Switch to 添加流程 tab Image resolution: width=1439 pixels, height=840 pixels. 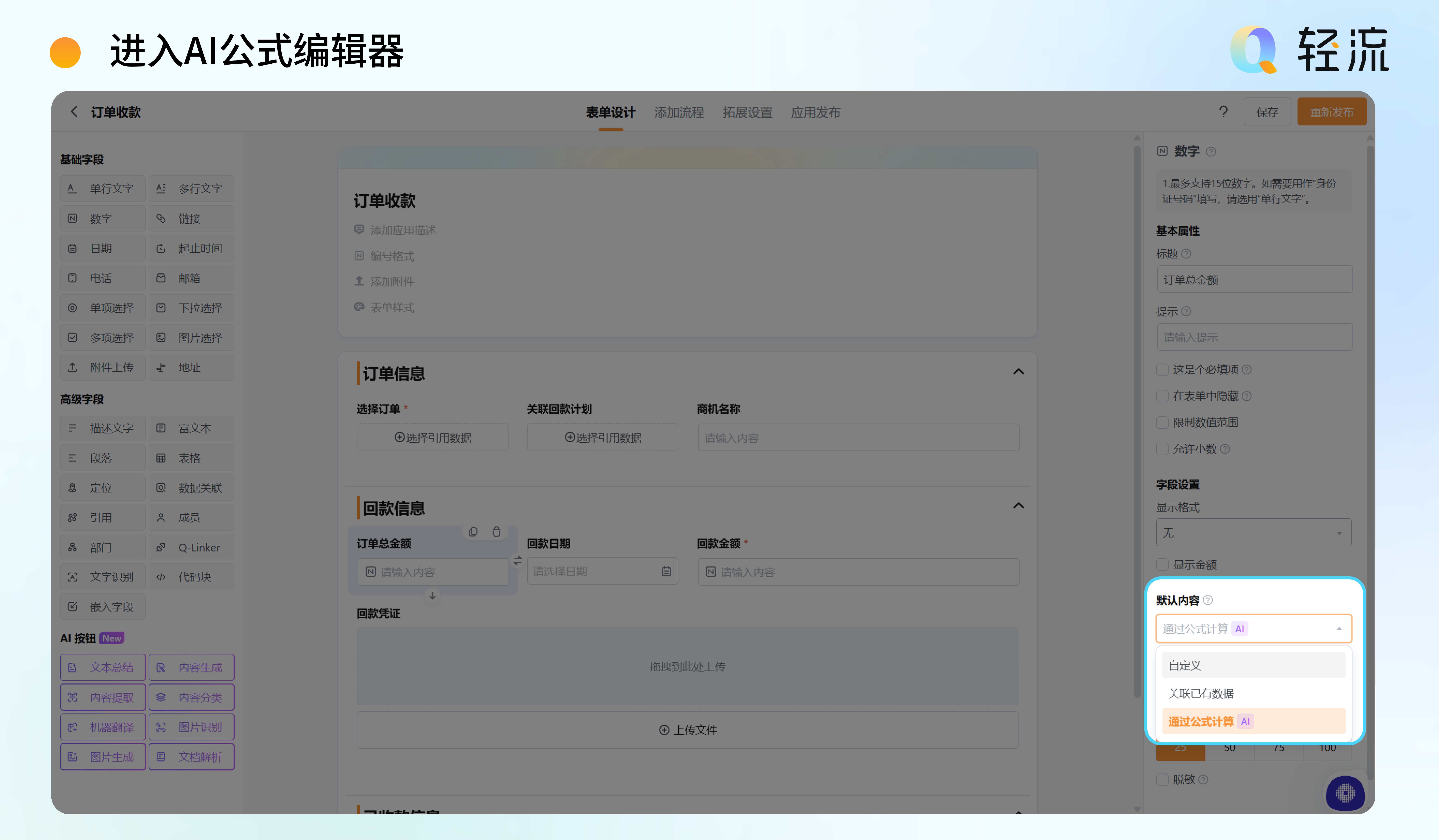pos(679,112)
